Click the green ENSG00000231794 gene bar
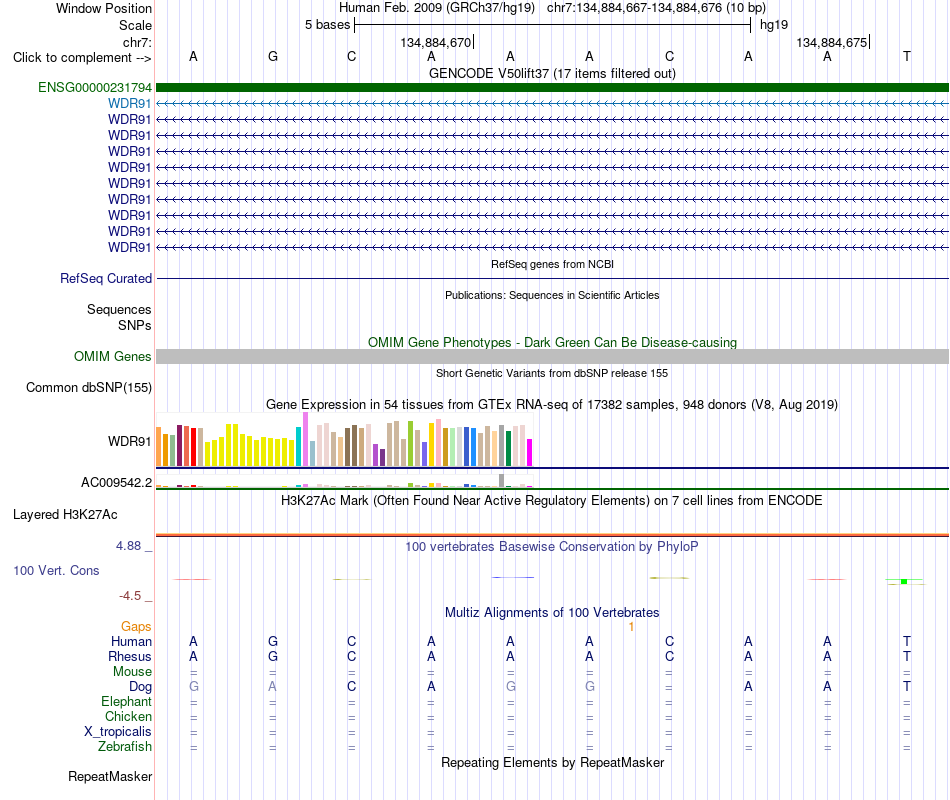Screen dimensions: 950x800 [552, 87]
